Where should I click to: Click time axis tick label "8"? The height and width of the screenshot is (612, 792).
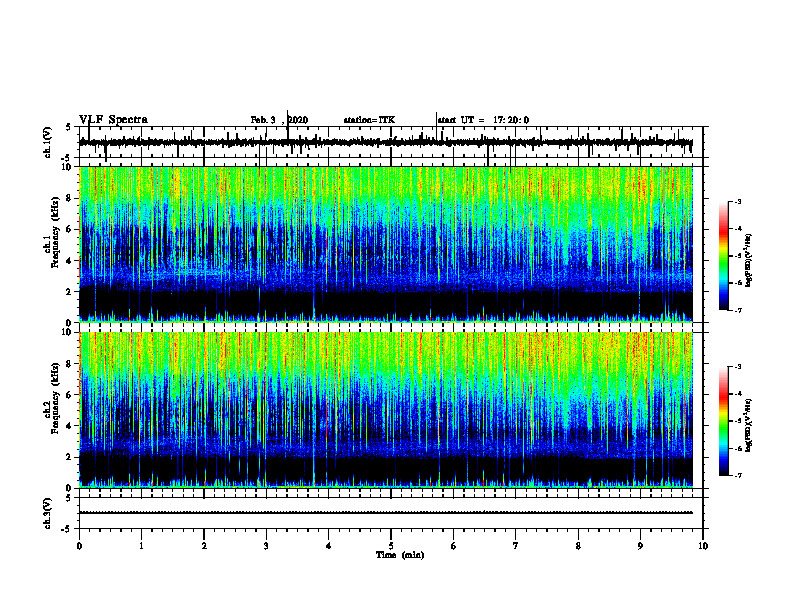578,546
